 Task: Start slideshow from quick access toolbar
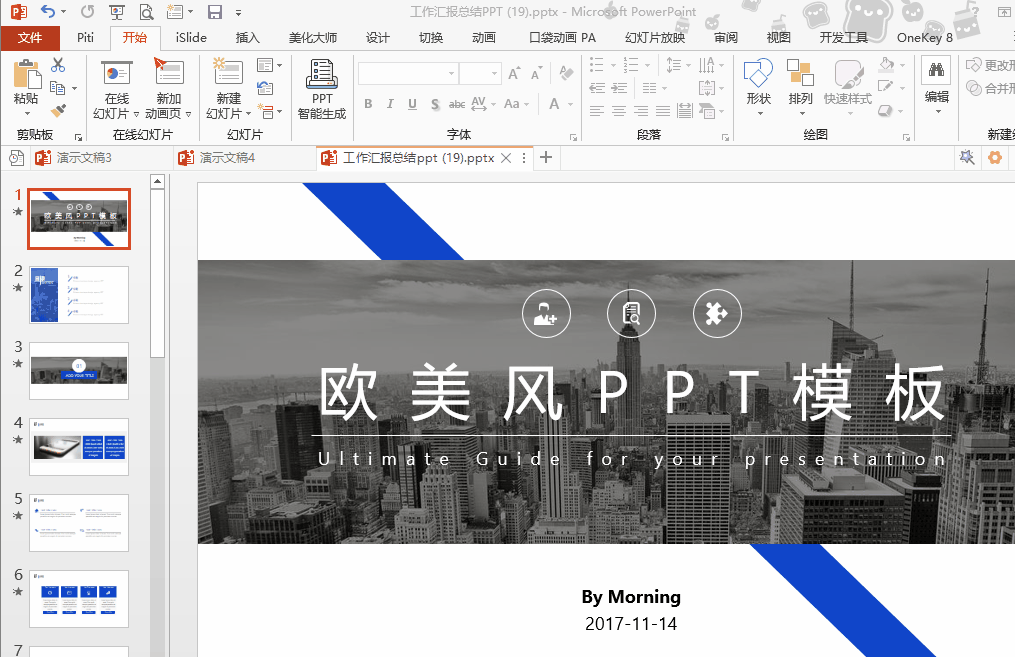pos(117,12)
